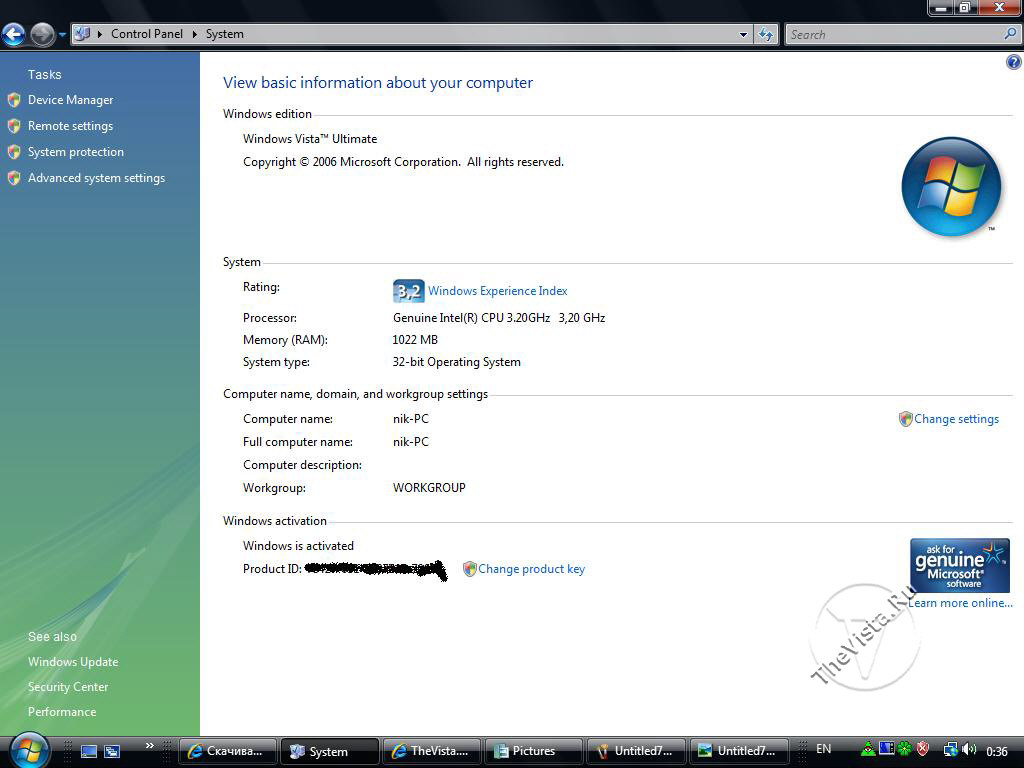
Task: Open Remote settings link
Action: click(x=70, y=126)
